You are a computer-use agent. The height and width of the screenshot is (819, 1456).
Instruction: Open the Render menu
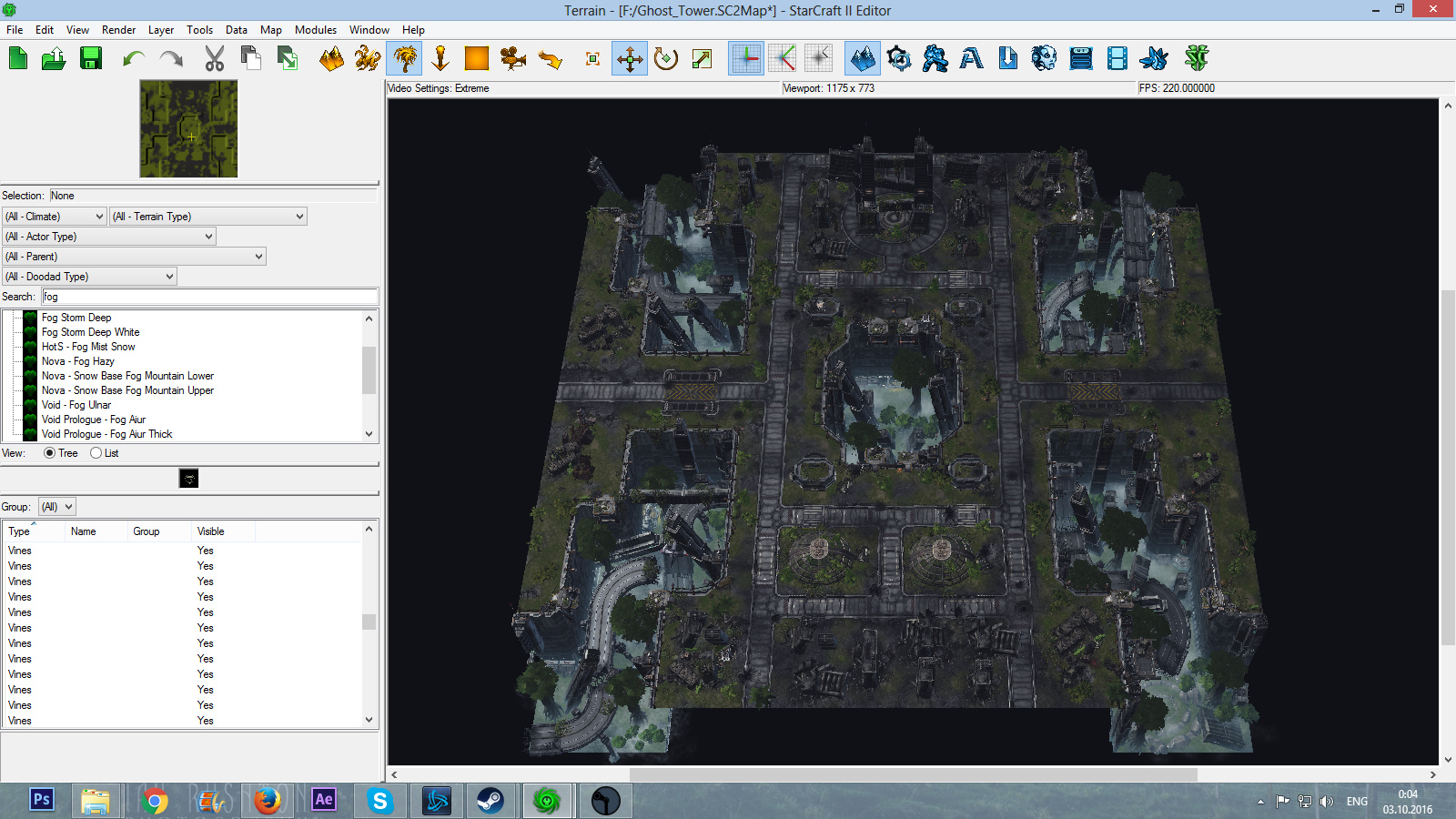pos(118,30)
